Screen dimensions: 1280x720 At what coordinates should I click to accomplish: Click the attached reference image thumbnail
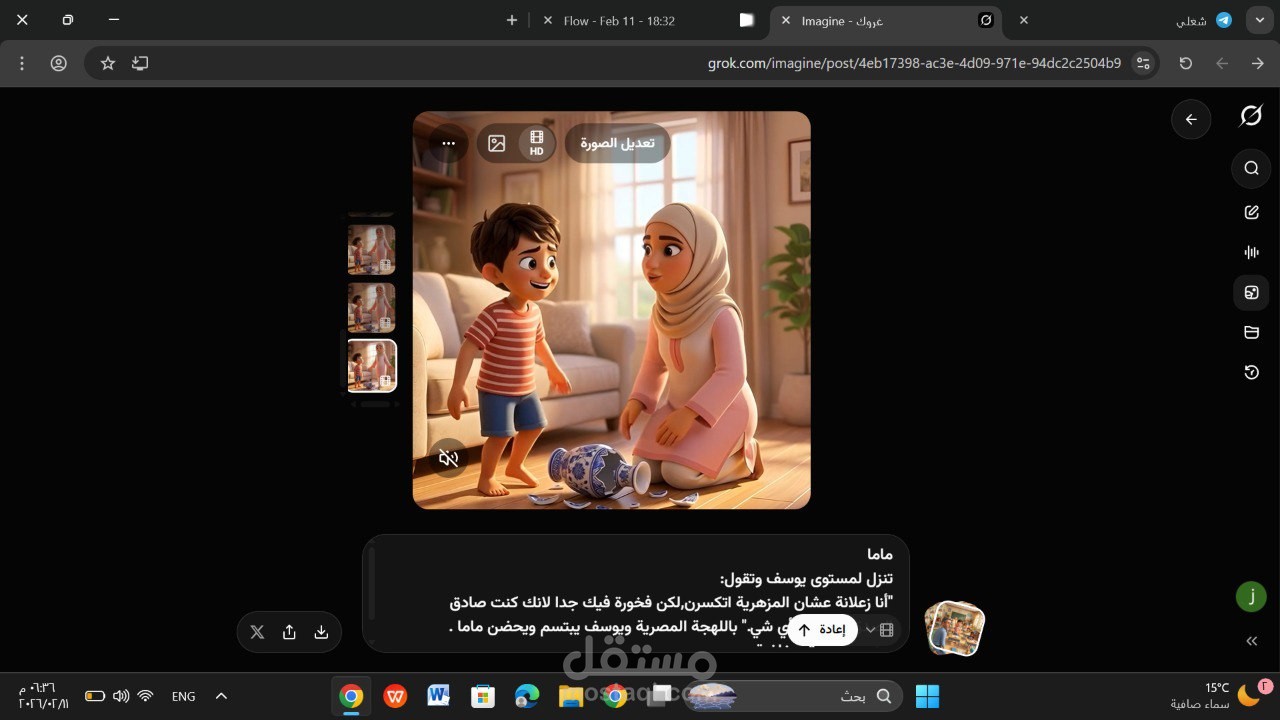click(954, 629)
